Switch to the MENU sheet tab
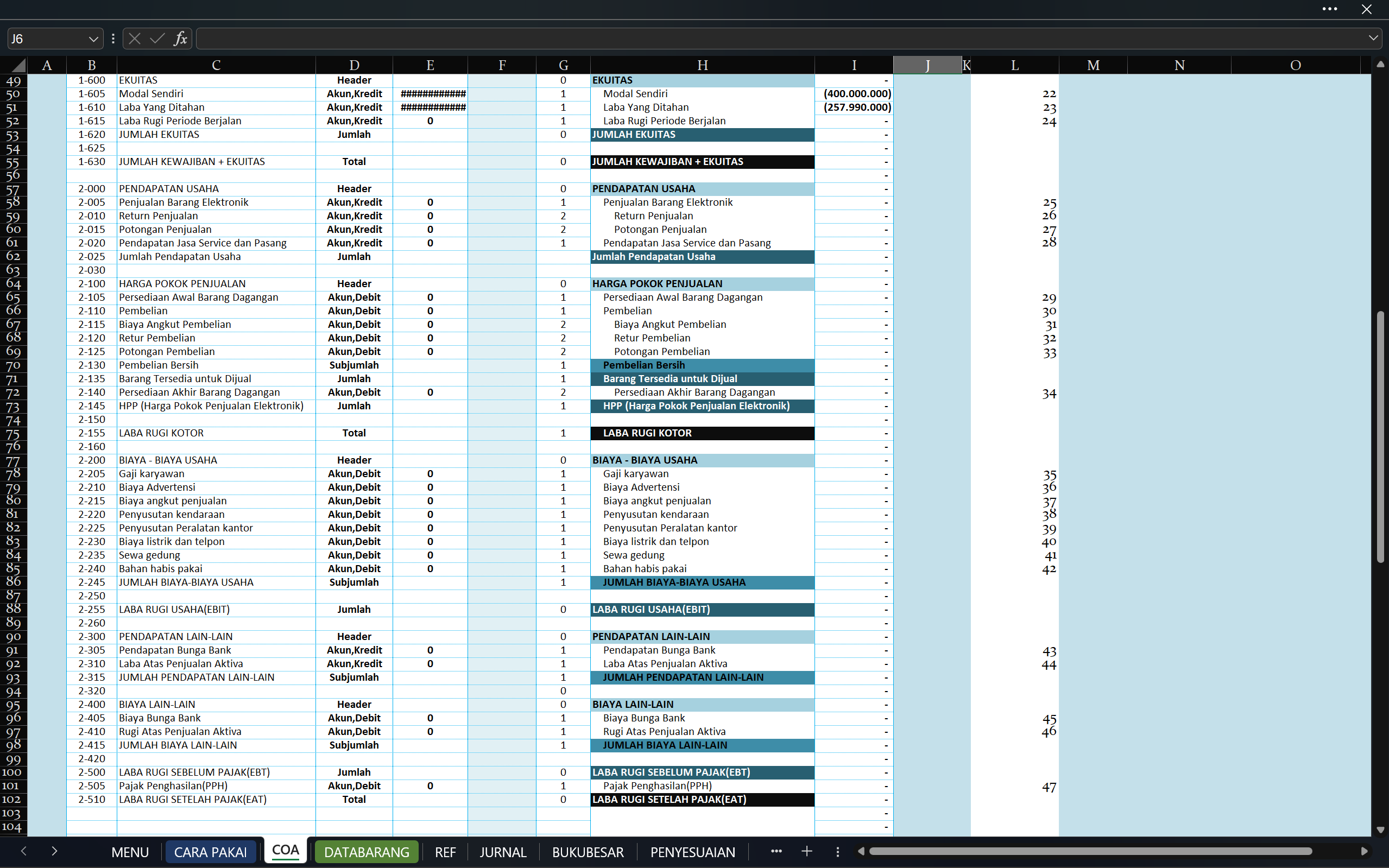The width and height of the screenshot is (1389, 868). pos(130,852)
